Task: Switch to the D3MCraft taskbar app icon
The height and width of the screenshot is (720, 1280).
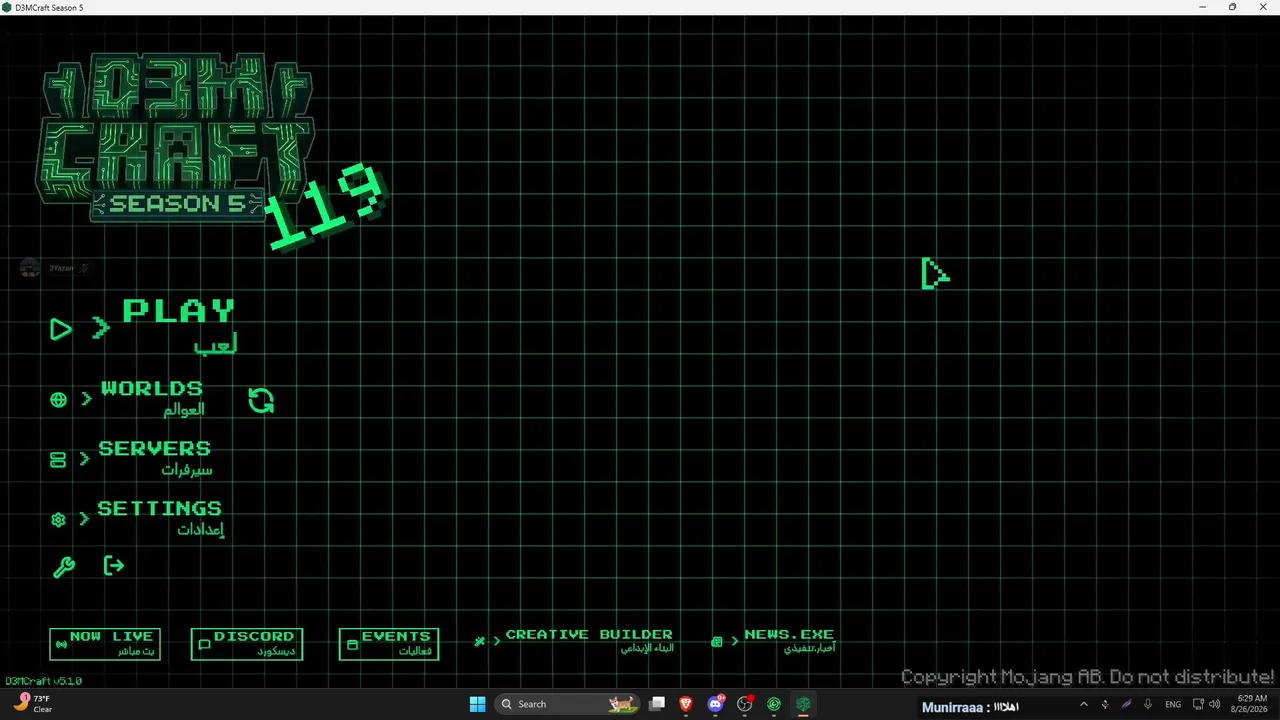Action: click(x=803, y=704)
